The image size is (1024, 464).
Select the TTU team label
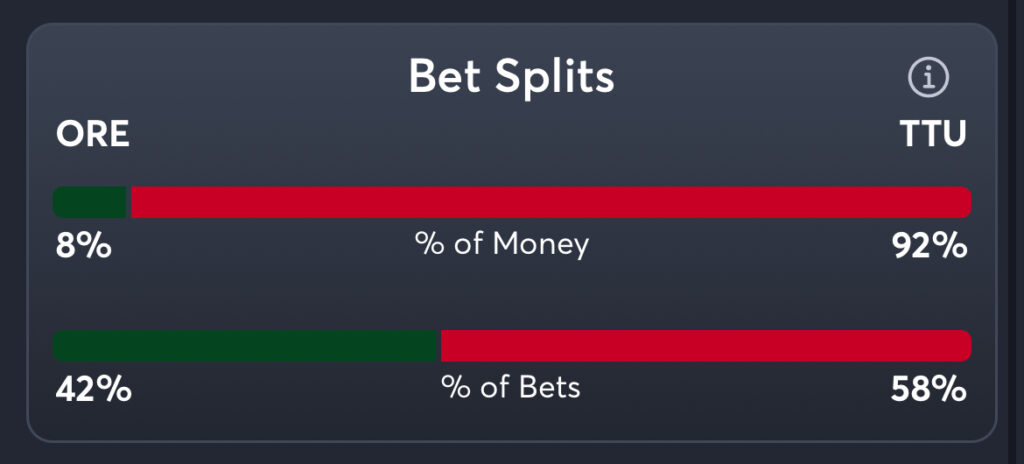pyautogui.click(x=933, y=135)
